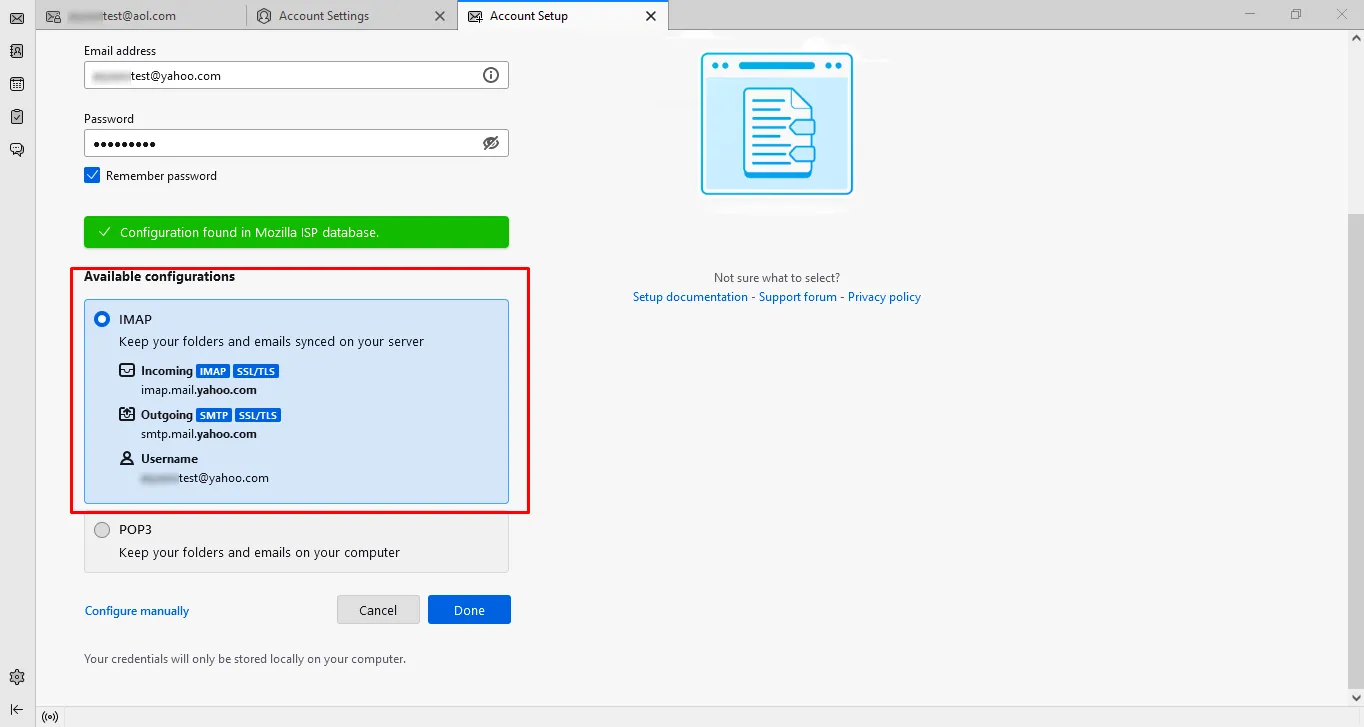Click Configure manually link
The image size is (1364, 727).
click(x=137, y=611)
